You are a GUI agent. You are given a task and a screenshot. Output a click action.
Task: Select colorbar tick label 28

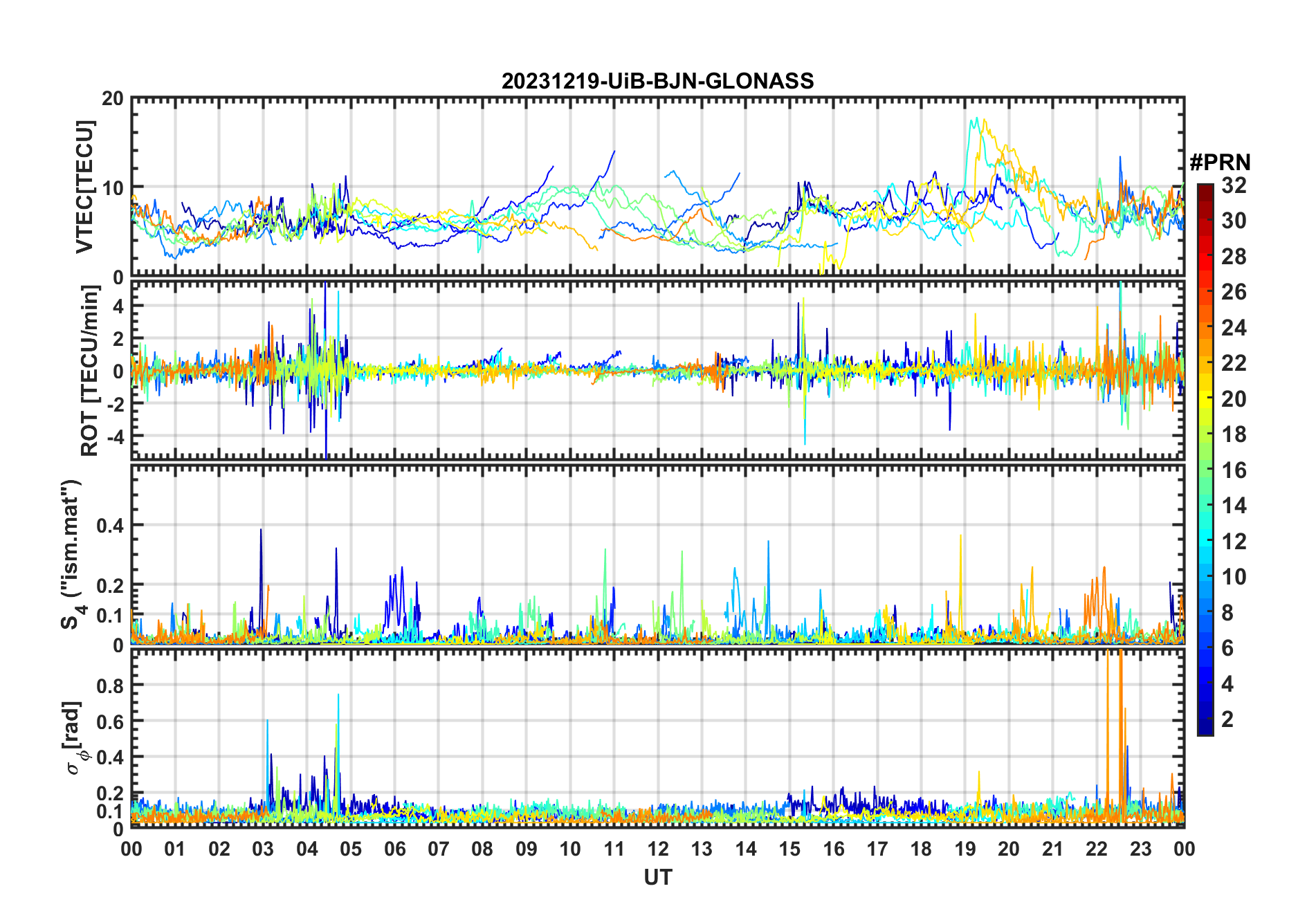coord(1234,256)
